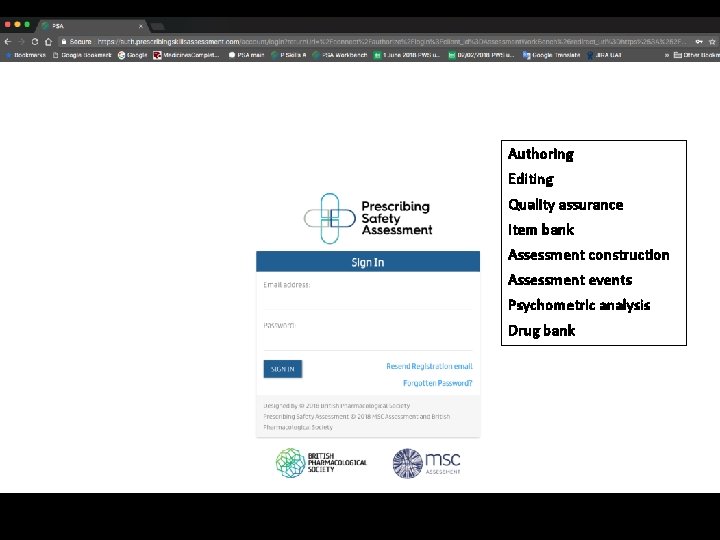Click the Prescribing Safety Assessment logo
The image size is (720, 540).
368,218
